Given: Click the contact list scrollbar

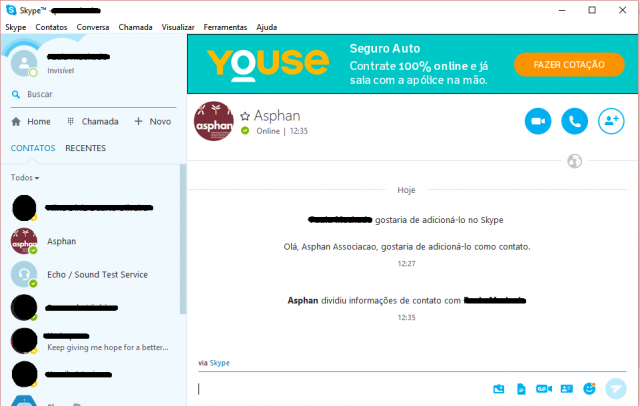Looking at the screenshot, I should tap(183, 239).
